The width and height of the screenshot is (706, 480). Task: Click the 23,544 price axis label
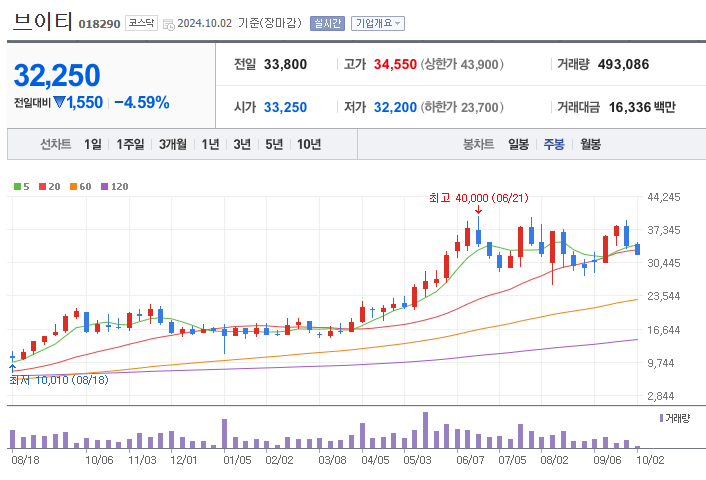[x=664, y=296]
